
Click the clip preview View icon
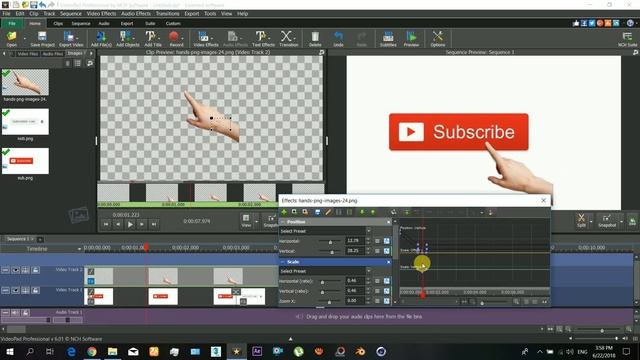click(246, 218)
